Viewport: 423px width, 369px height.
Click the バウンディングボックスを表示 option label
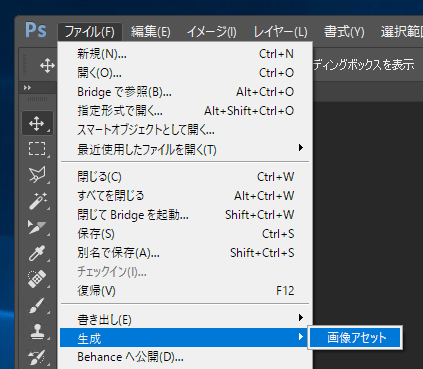tap(364, 65)
